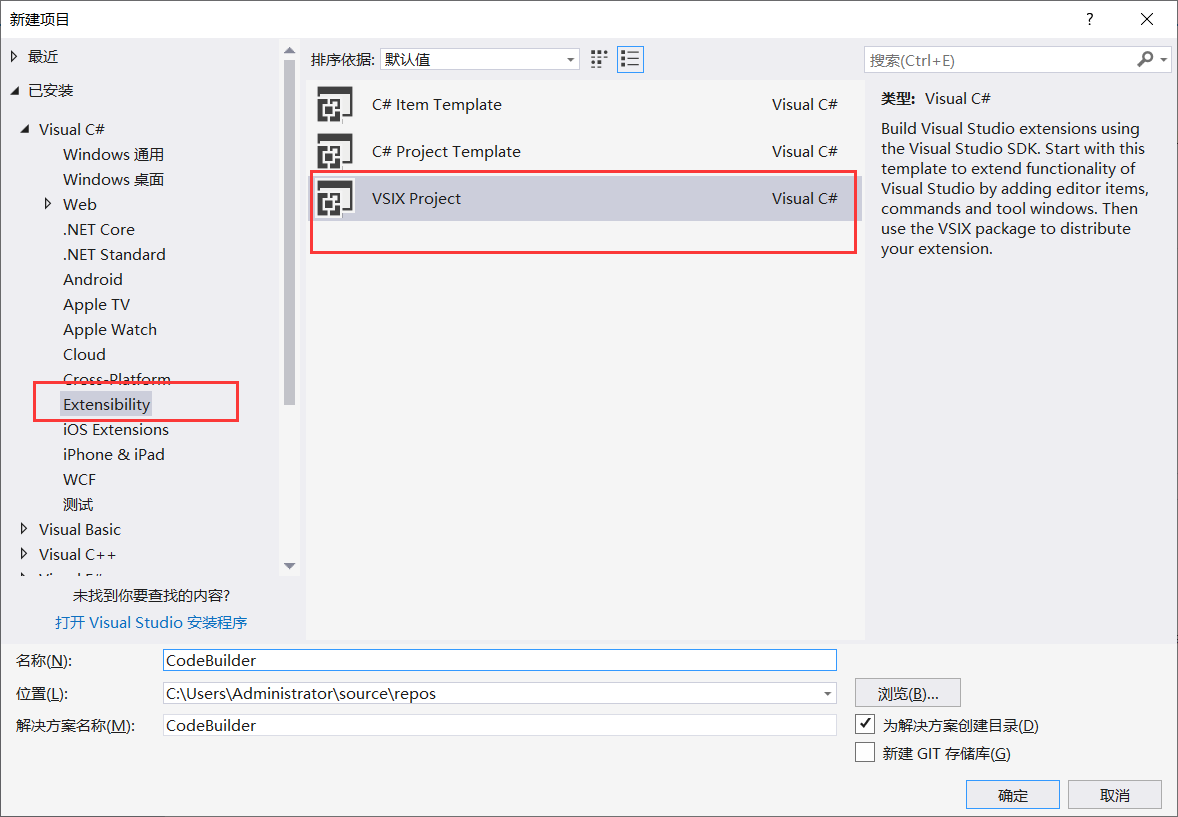Expand the Visual C++ tree node
This screenshot has width=1178, height=817.
24,554
